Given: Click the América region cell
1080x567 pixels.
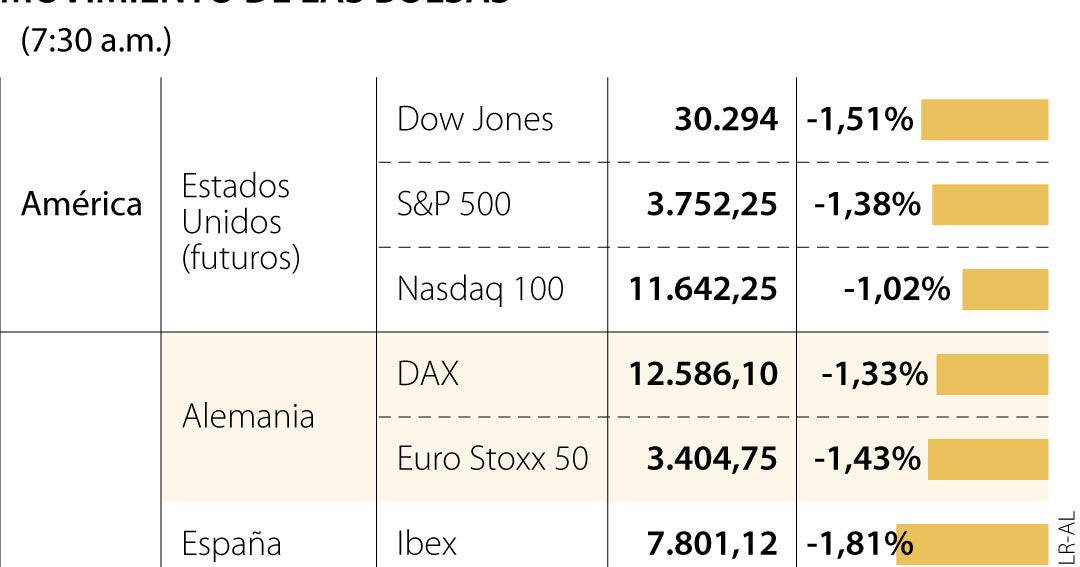Looking at the screenshot, I should point(81,204).
